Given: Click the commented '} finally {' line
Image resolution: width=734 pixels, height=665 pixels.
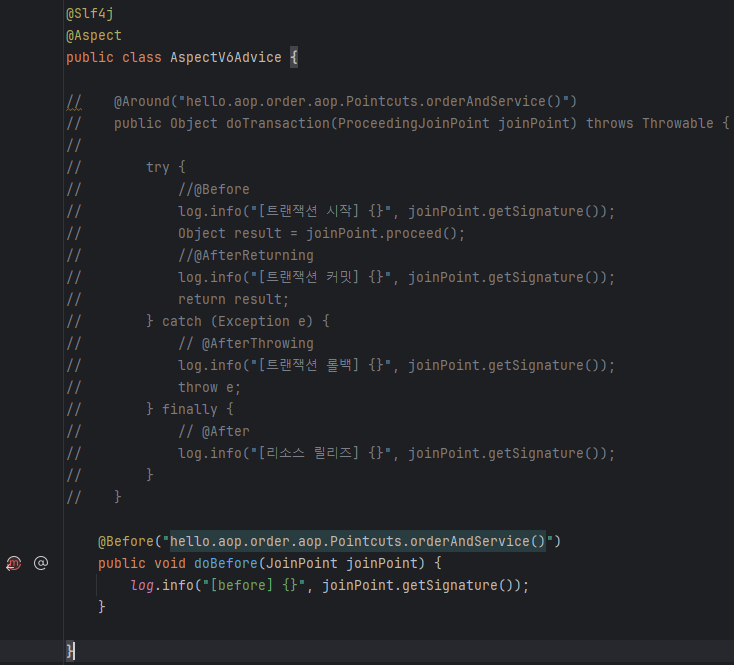Looking at the screenshot, I should point(190,409).
